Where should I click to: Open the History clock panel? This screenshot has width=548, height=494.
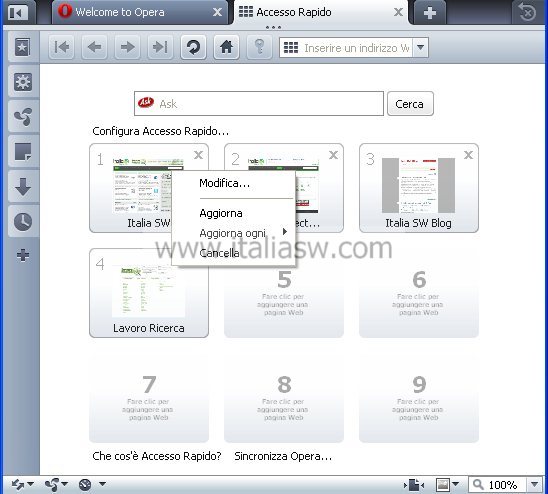pos(23,222)
